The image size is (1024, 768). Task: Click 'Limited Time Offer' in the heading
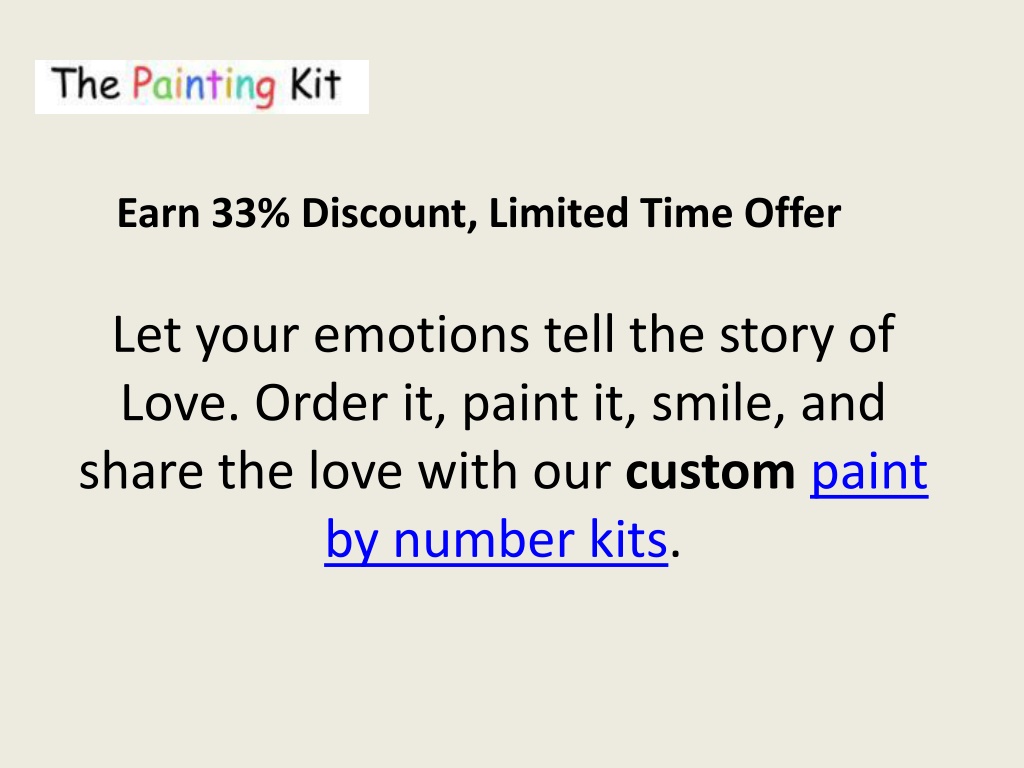click(664, 213)
